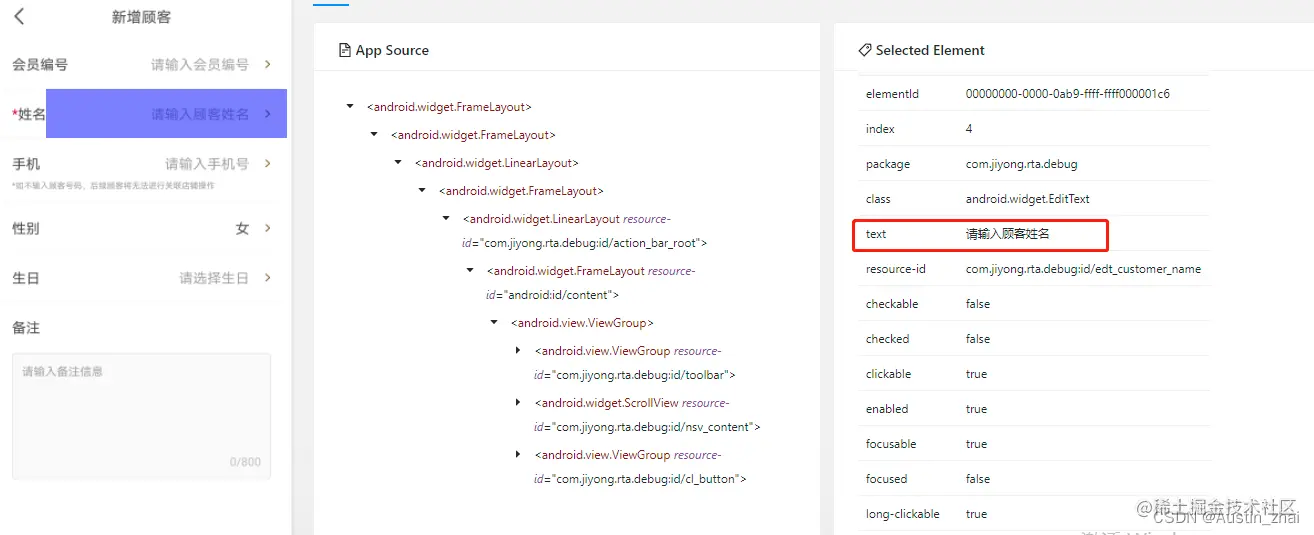Click the 请输入备注信息 notes text area

pos(141,416)
